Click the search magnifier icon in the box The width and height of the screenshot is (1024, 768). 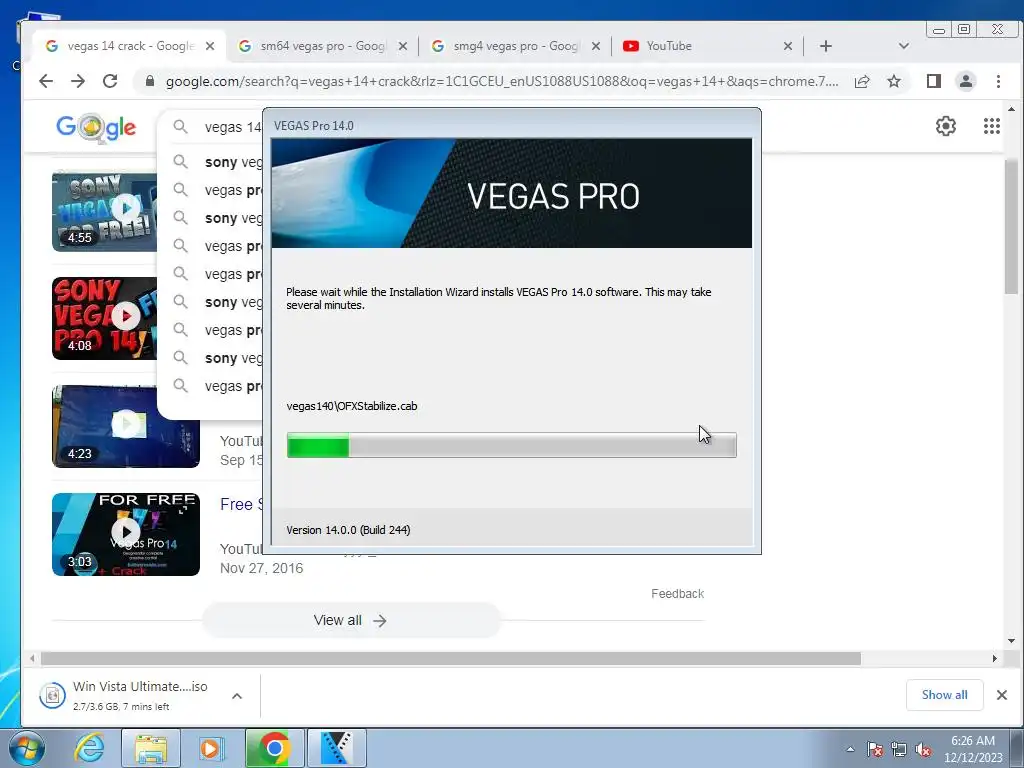point(180,127)
